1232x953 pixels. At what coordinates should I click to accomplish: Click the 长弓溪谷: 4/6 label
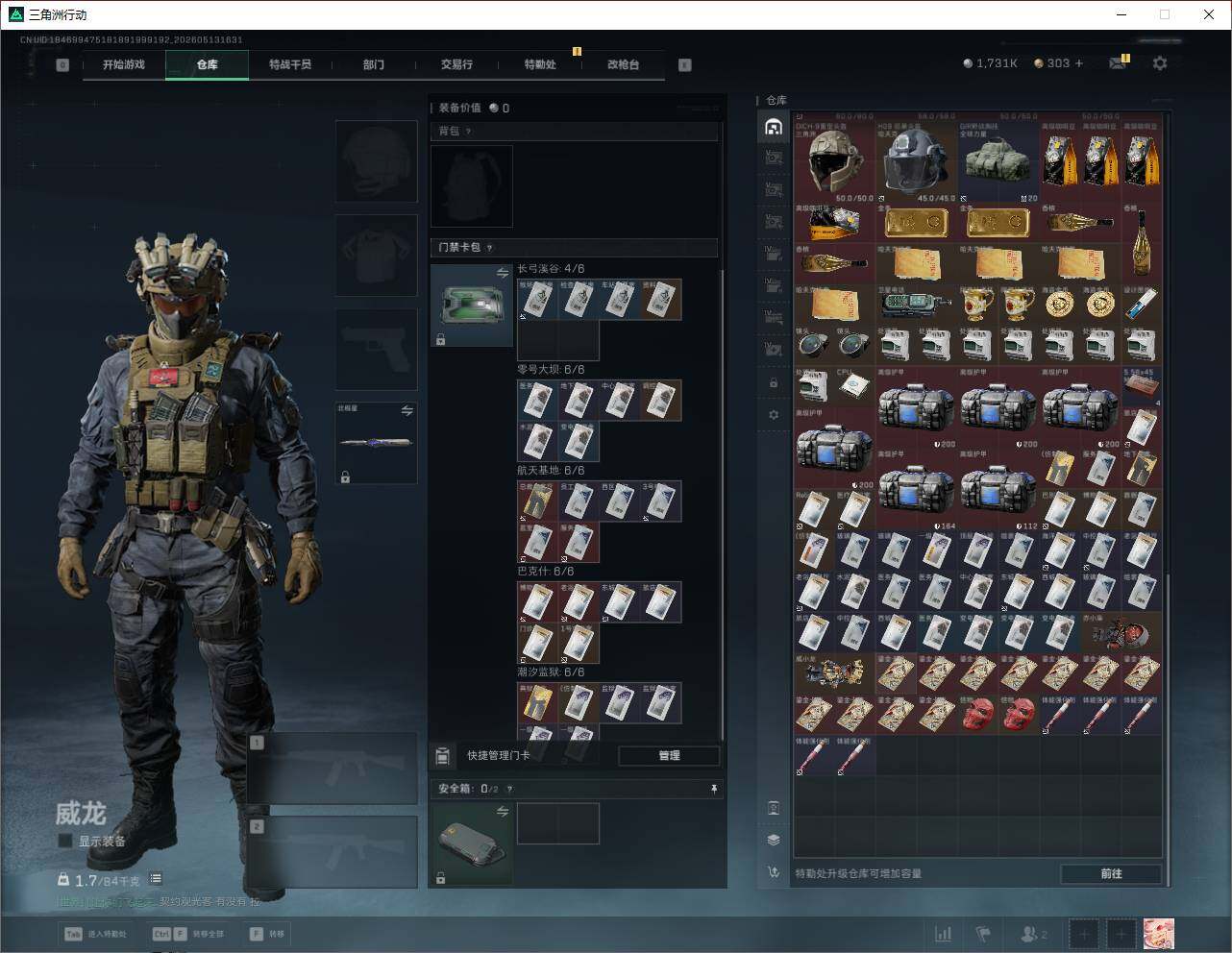(551, 269)
